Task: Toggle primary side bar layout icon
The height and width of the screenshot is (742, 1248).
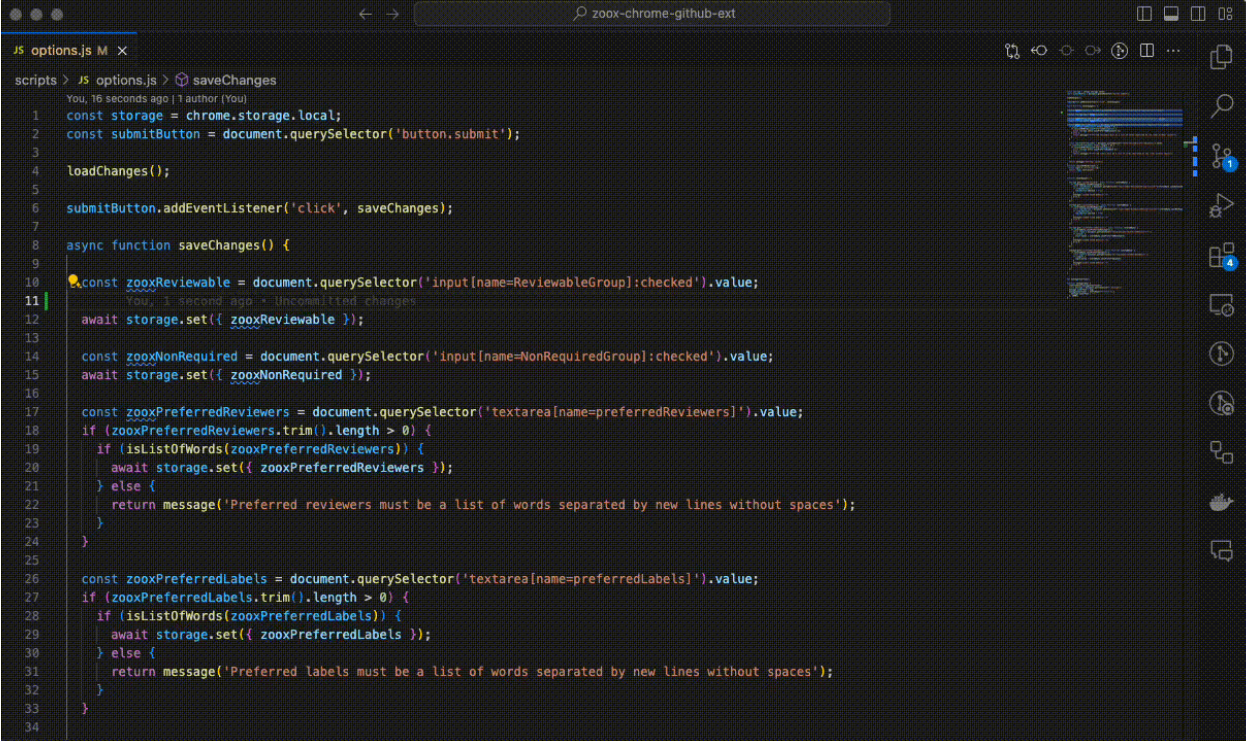Action: [1145, 14]
